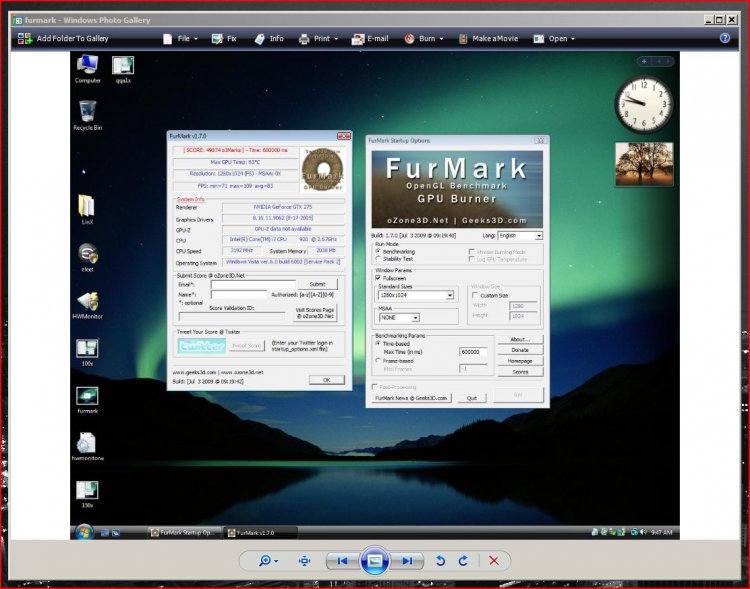Click the blue Help icon
This screenshot has height=589, width=750.
[x=725, y=38]
